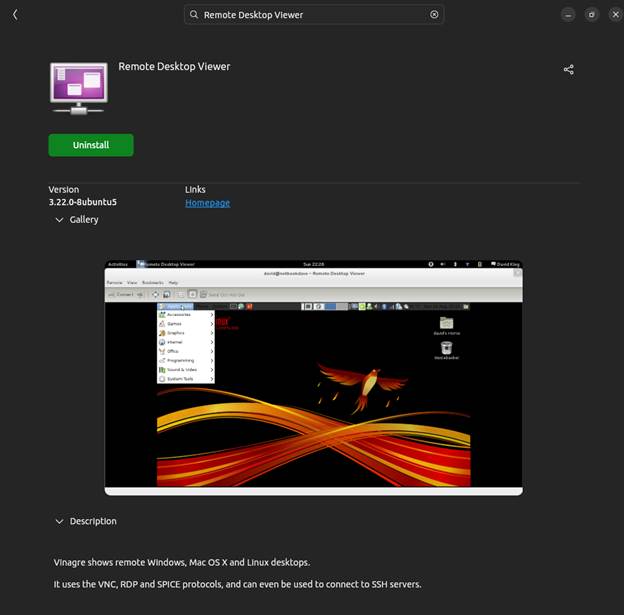624x615 pixels.
Task: Click the VNC, RDP and SPICE protocols sentence
Action: 238,584
